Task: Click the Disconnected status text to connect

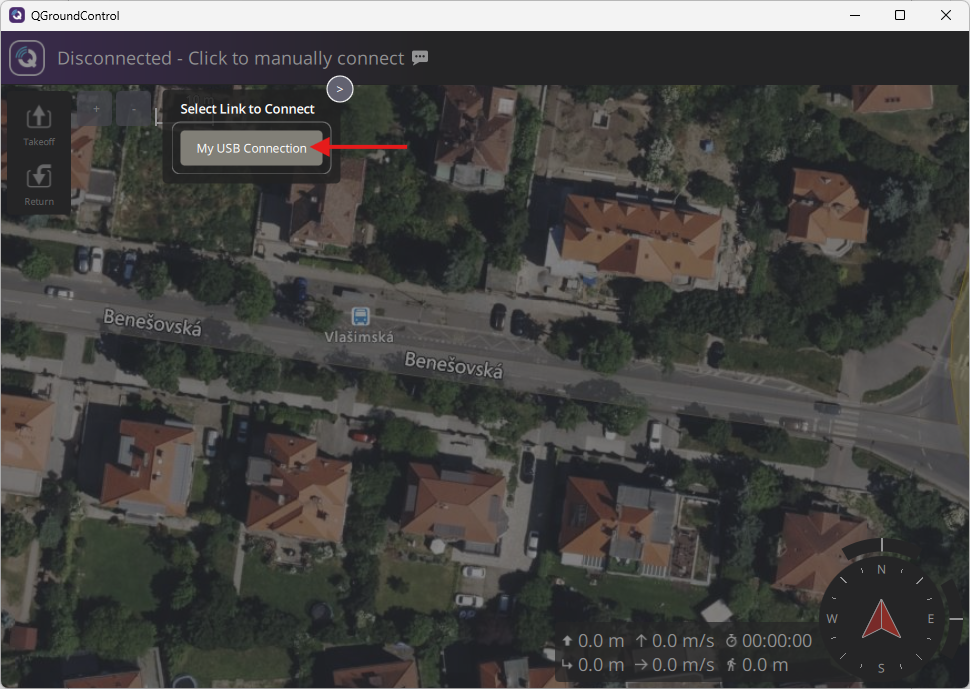Action: tap(230, 58)
